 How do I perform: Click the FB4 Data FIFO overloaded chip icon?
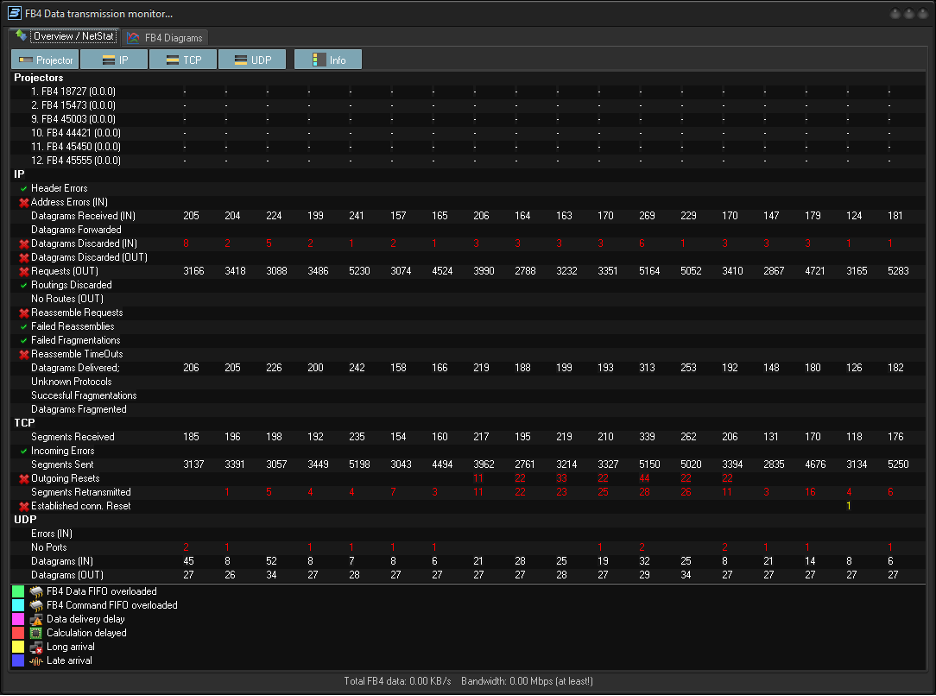point(36,591)
